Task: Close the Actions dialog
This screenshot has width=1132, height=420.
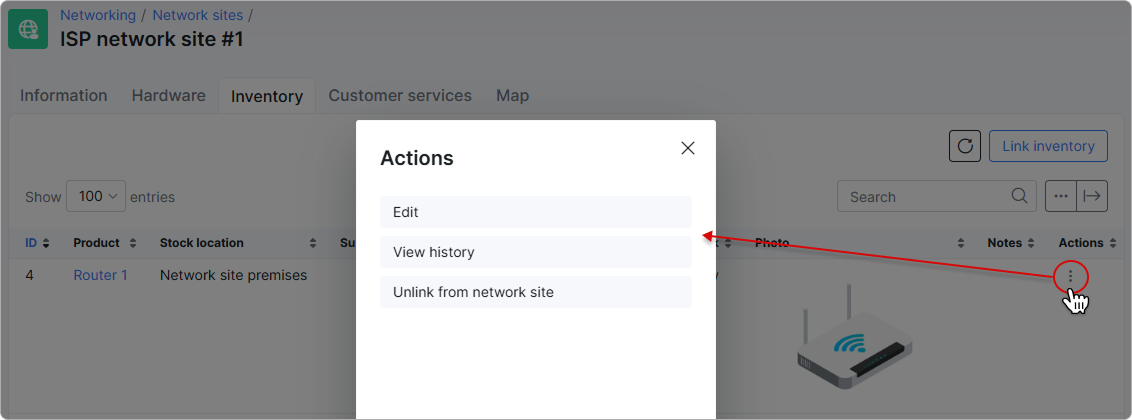Action: coord(688,148)
